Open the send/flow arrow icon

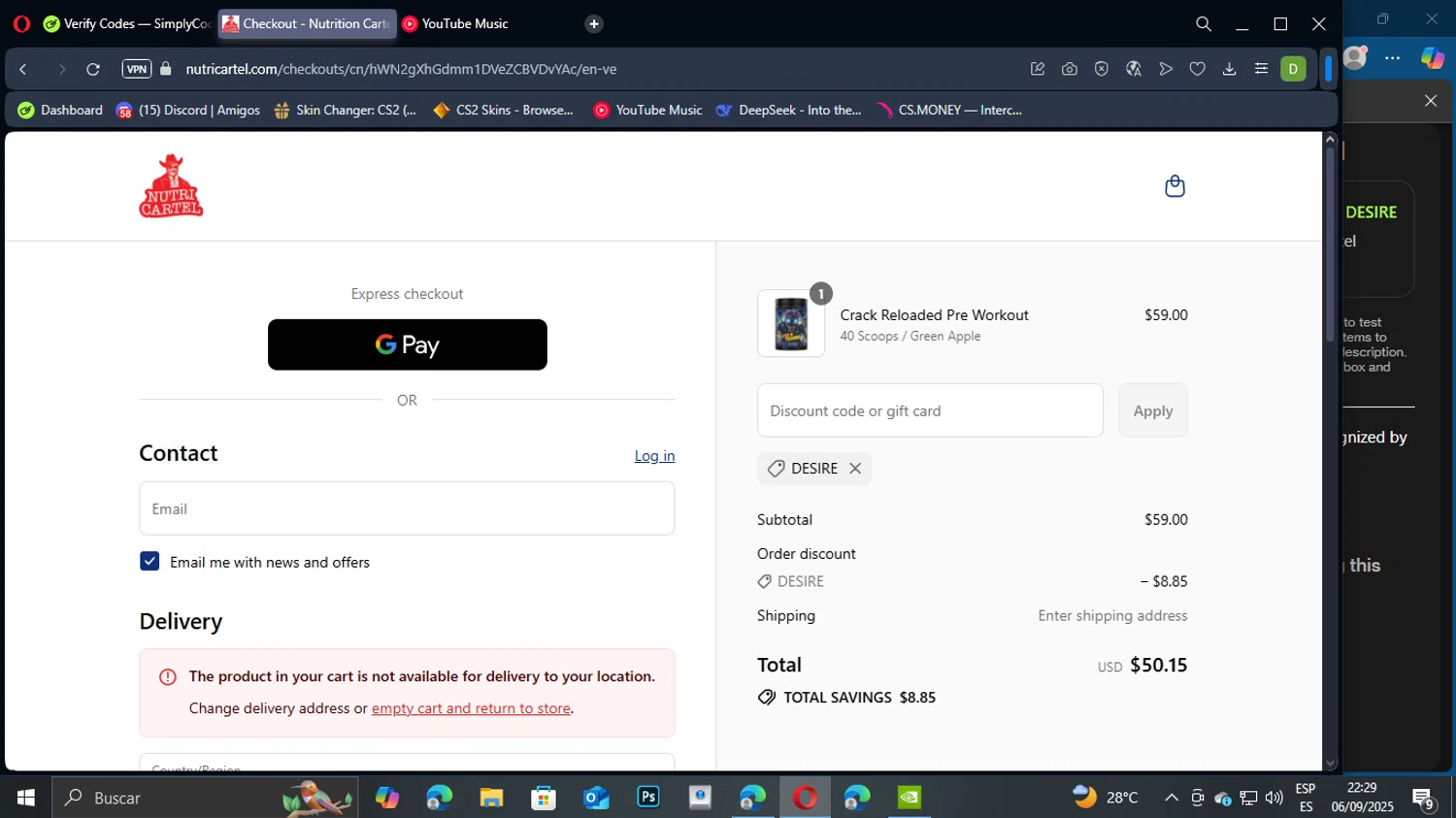click(1166, 69)
